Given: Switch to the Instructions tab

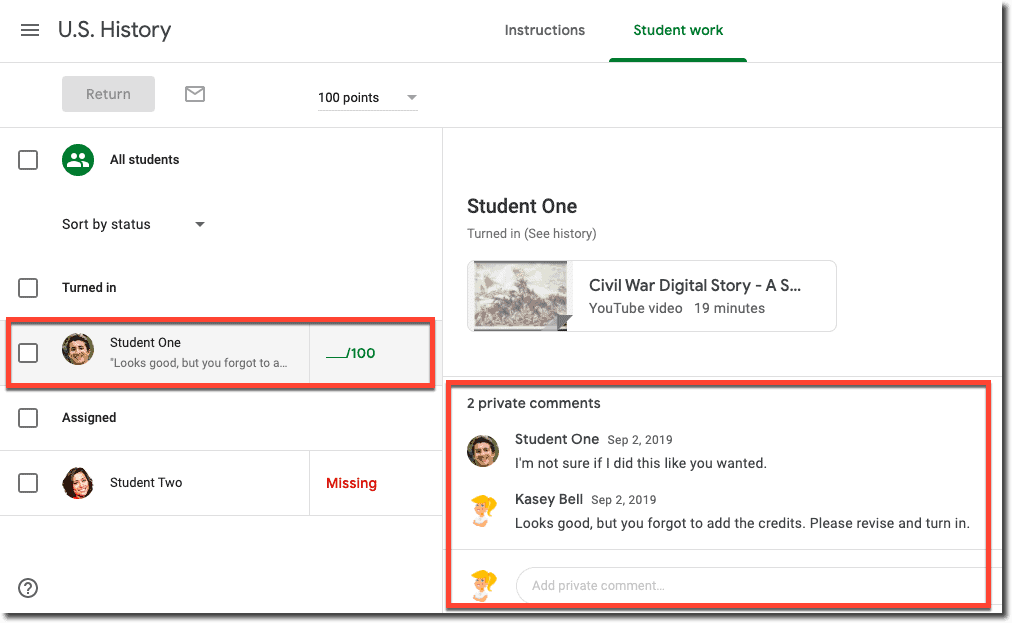Looking at the screenshot, I should 544,30.
